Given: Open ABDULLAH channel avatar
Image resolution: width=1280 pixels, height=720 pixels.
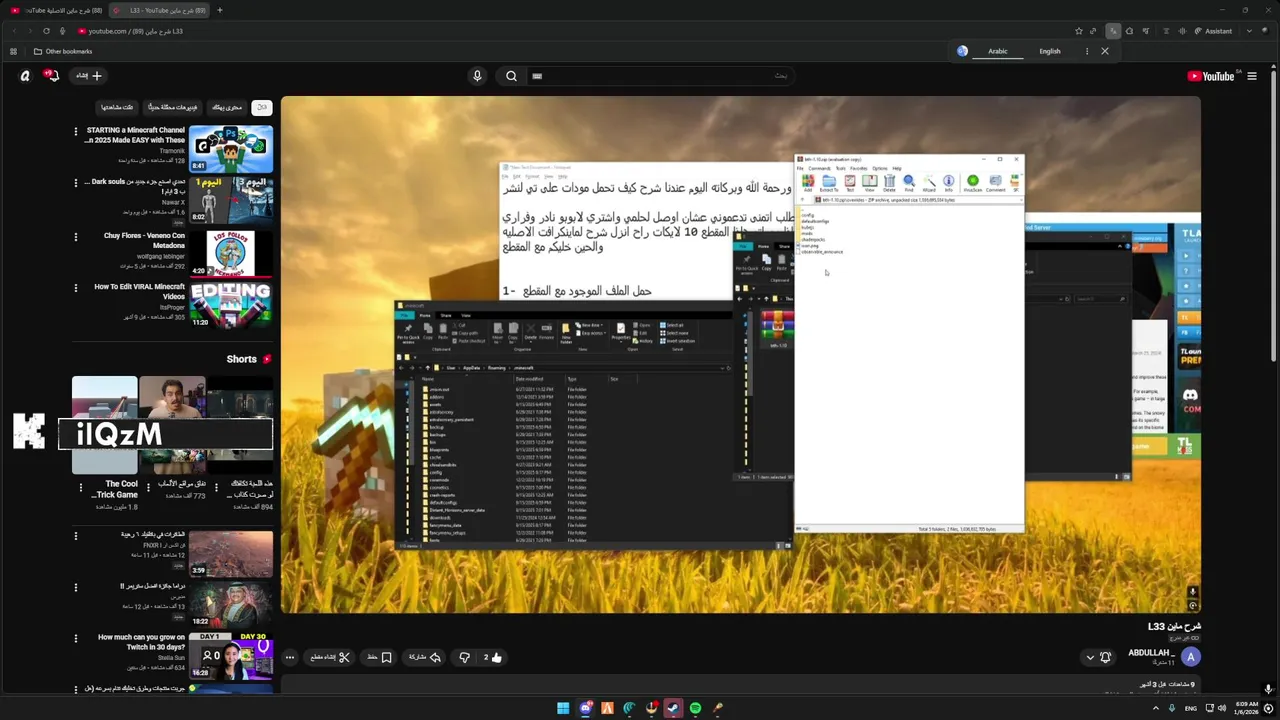Looking at the screenshot, I should 1190,657.
